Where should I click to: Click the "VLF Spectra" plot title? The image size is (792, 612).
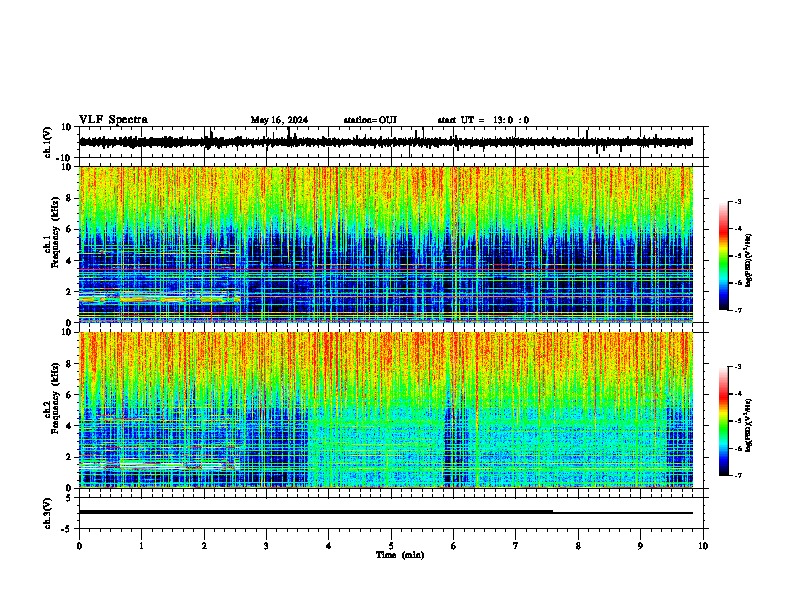click(113, 119)
